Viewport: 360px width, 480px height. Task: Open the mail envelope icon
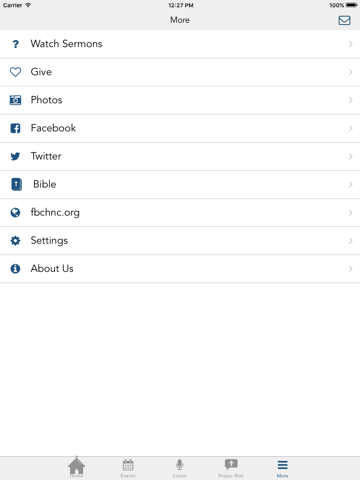click(344, 20)
